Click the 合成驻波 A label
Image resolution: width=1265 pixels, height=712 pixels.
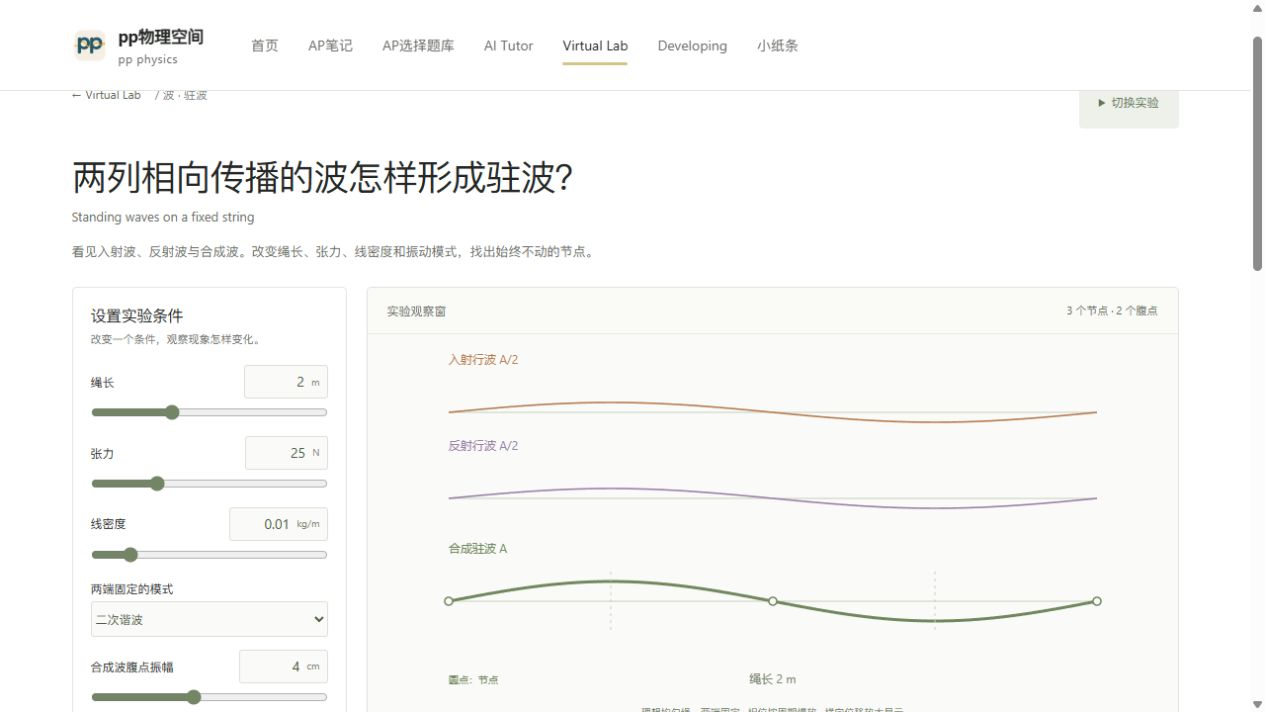click(478, 549)
